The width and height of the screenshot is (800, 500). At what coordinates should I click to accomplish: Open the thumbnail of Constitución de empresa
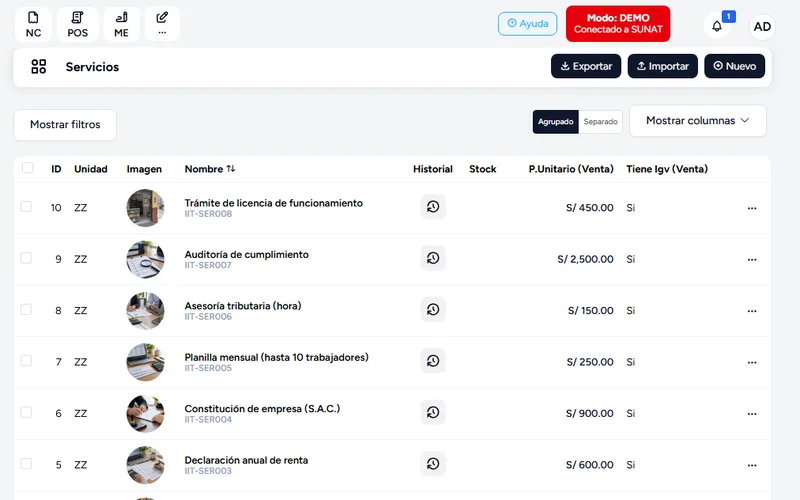tap(145, 413)
